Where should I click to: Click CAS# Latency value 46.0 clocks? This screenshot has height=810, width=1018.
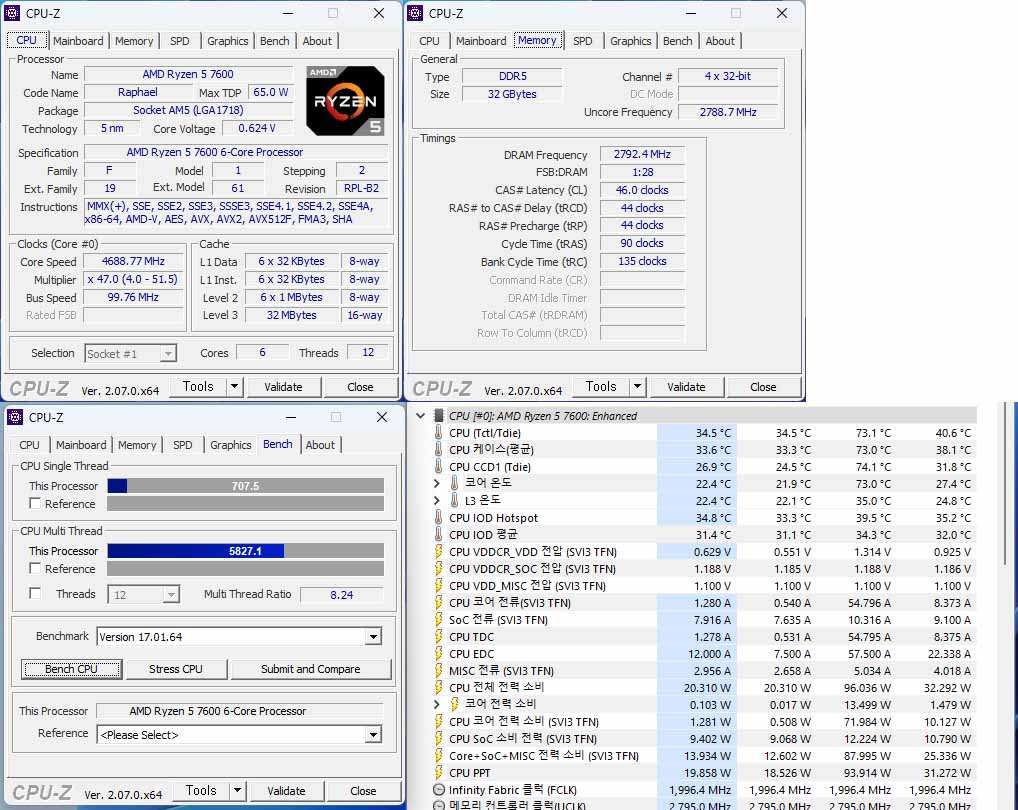(x=642, y=190)
